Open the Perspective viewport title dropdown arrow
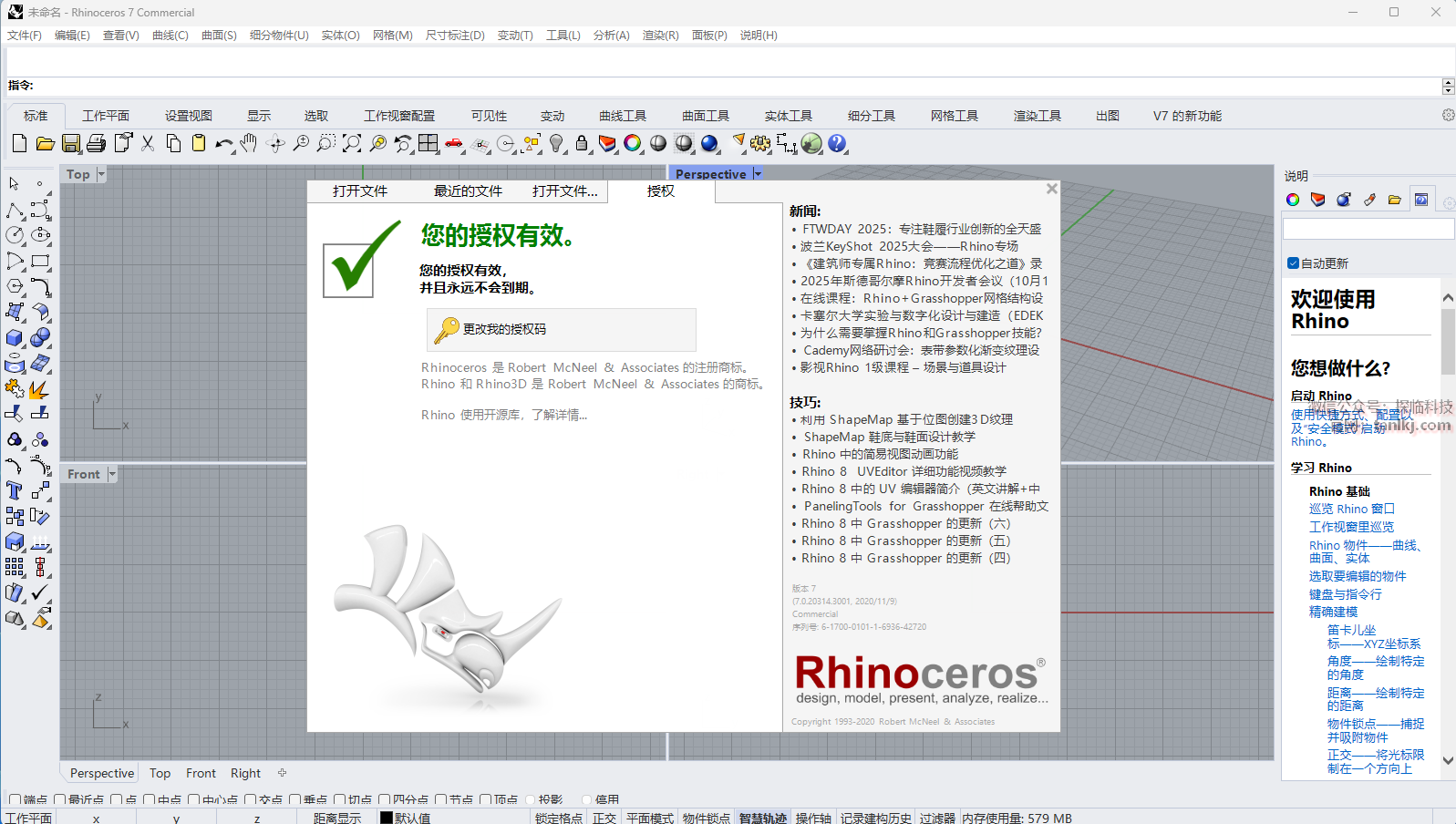 pos(758,174)
